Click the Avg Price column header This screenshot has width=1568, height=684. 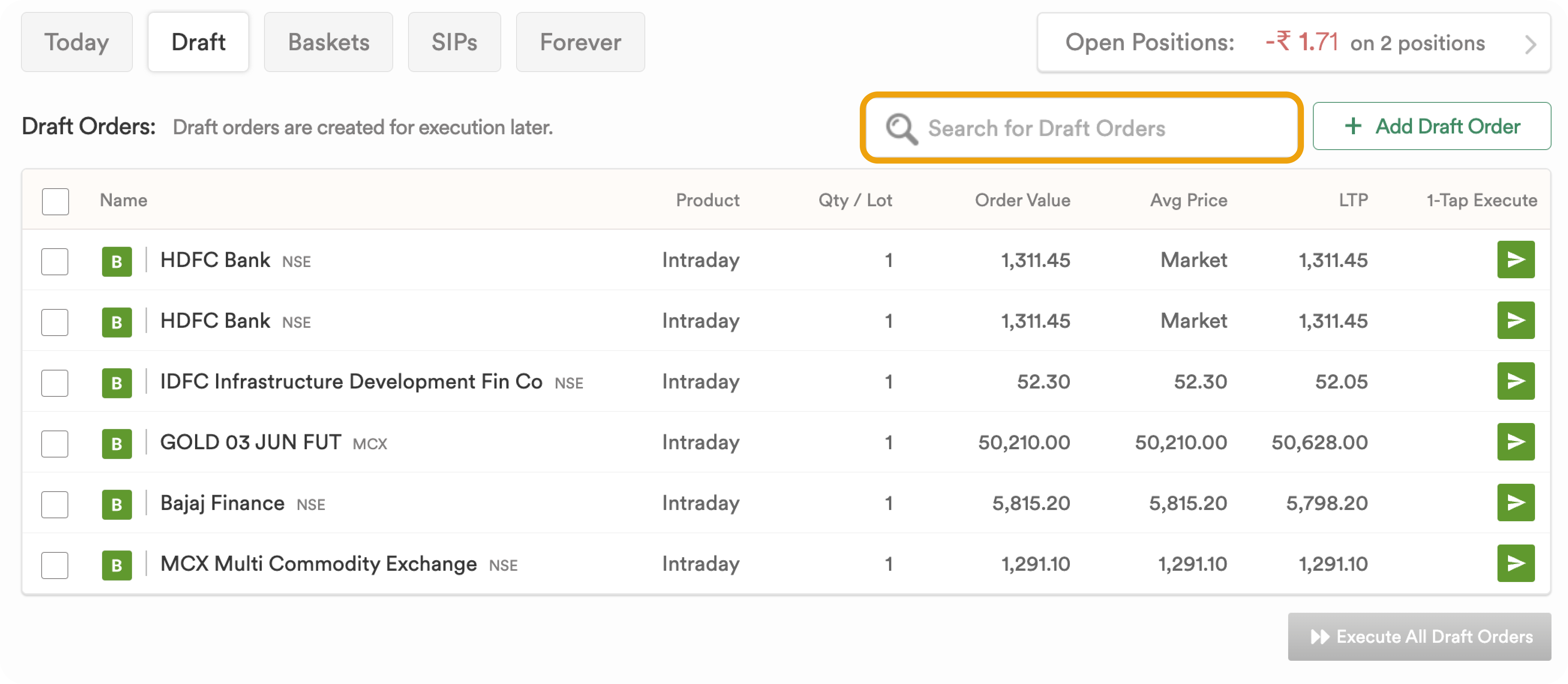pyautogui.click(x=1189, y=200)
